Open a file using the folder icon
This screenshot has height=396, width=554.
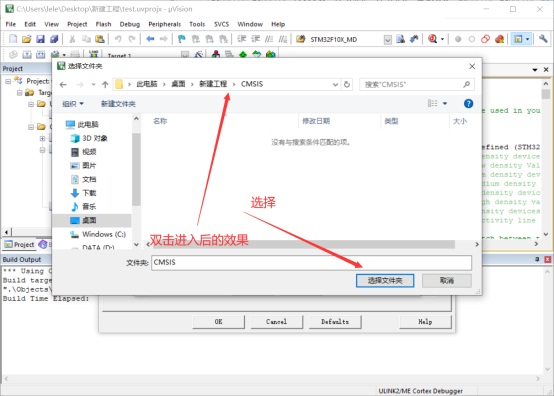(27, 39)
